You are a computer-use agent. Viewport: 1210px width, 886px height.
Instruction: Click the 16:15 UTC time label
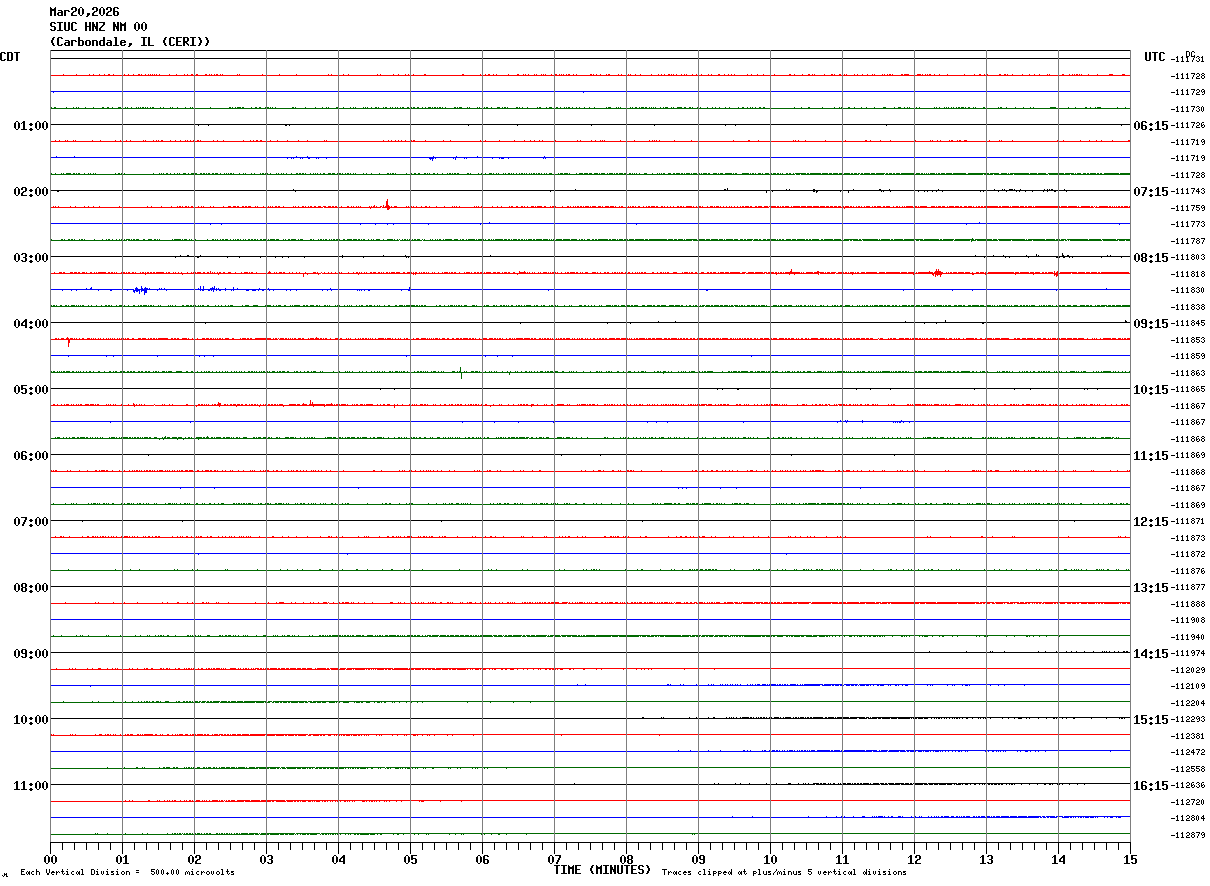coord(1150,785)
